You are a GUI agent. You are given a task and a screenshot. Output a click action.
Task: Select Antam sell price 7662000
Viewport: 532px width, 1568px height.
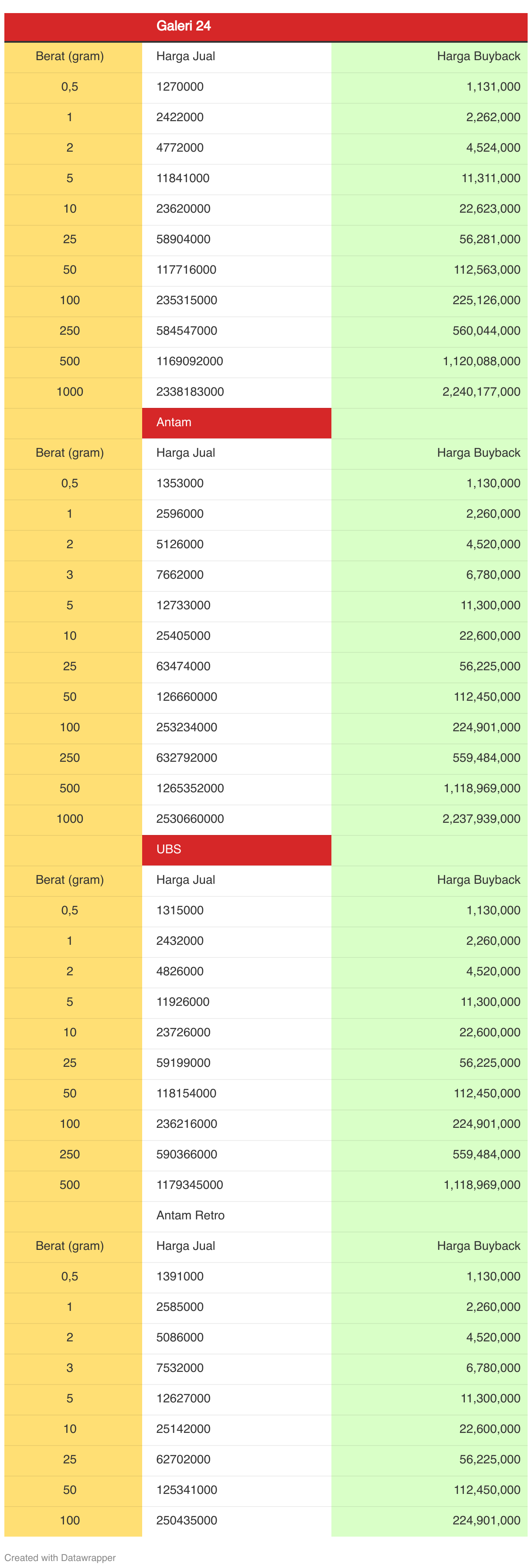coord(180,575)
